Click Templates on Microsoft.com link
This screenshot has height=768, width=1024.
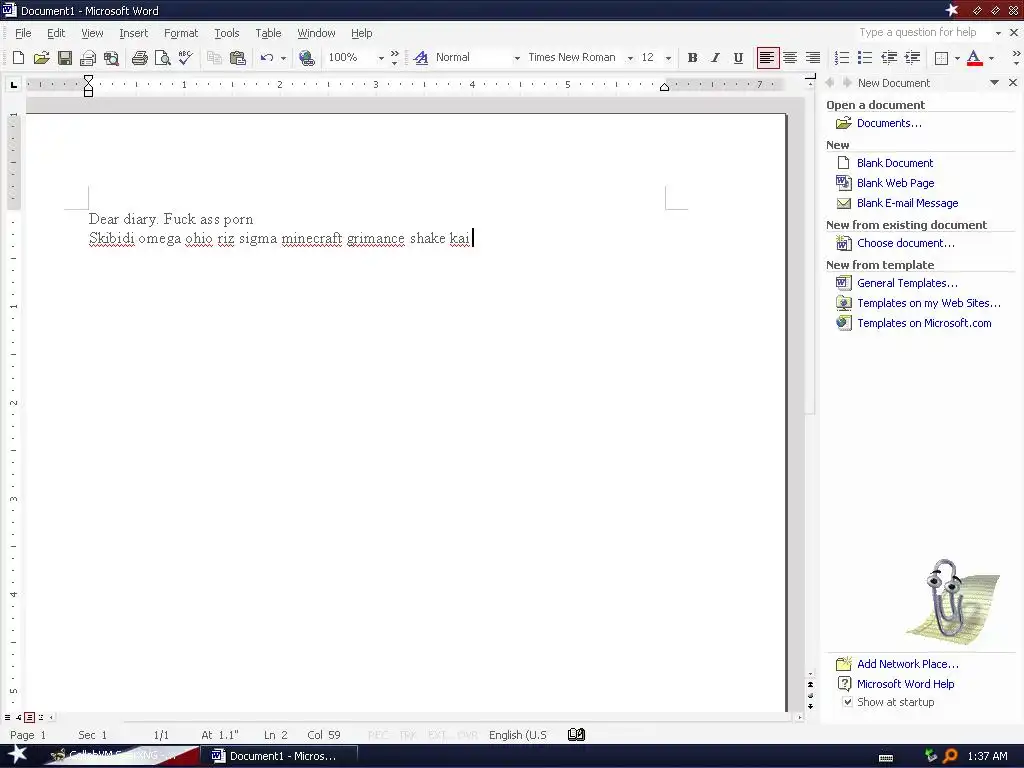point(924,323)
